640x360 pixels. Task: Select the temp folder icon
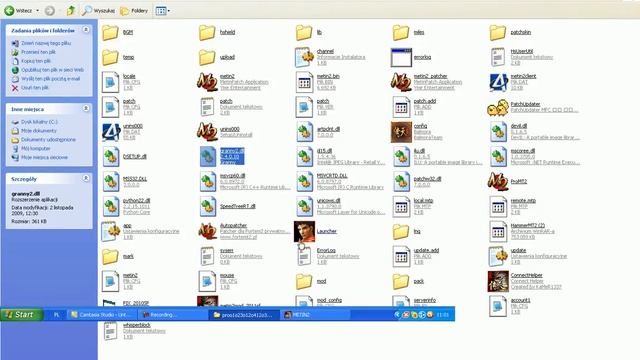pos(110,57)
